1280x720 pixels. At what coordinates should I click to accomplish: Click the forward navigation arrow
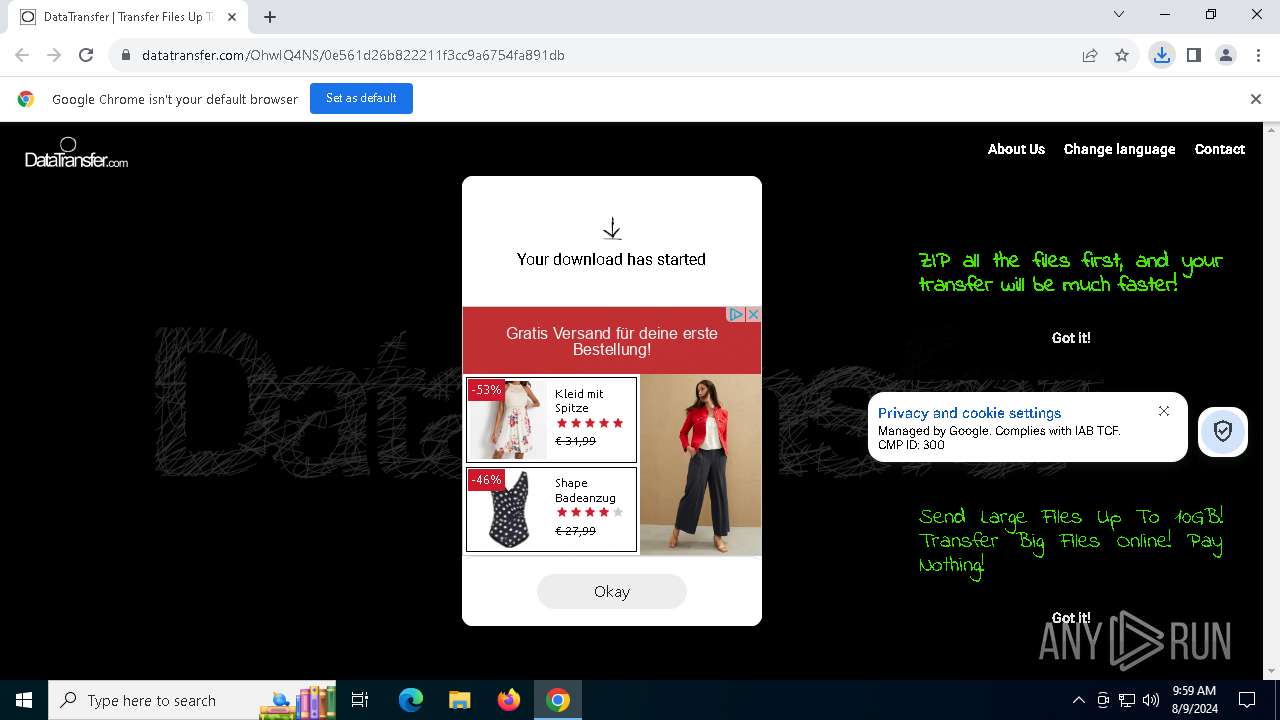[x=54, y=55]
